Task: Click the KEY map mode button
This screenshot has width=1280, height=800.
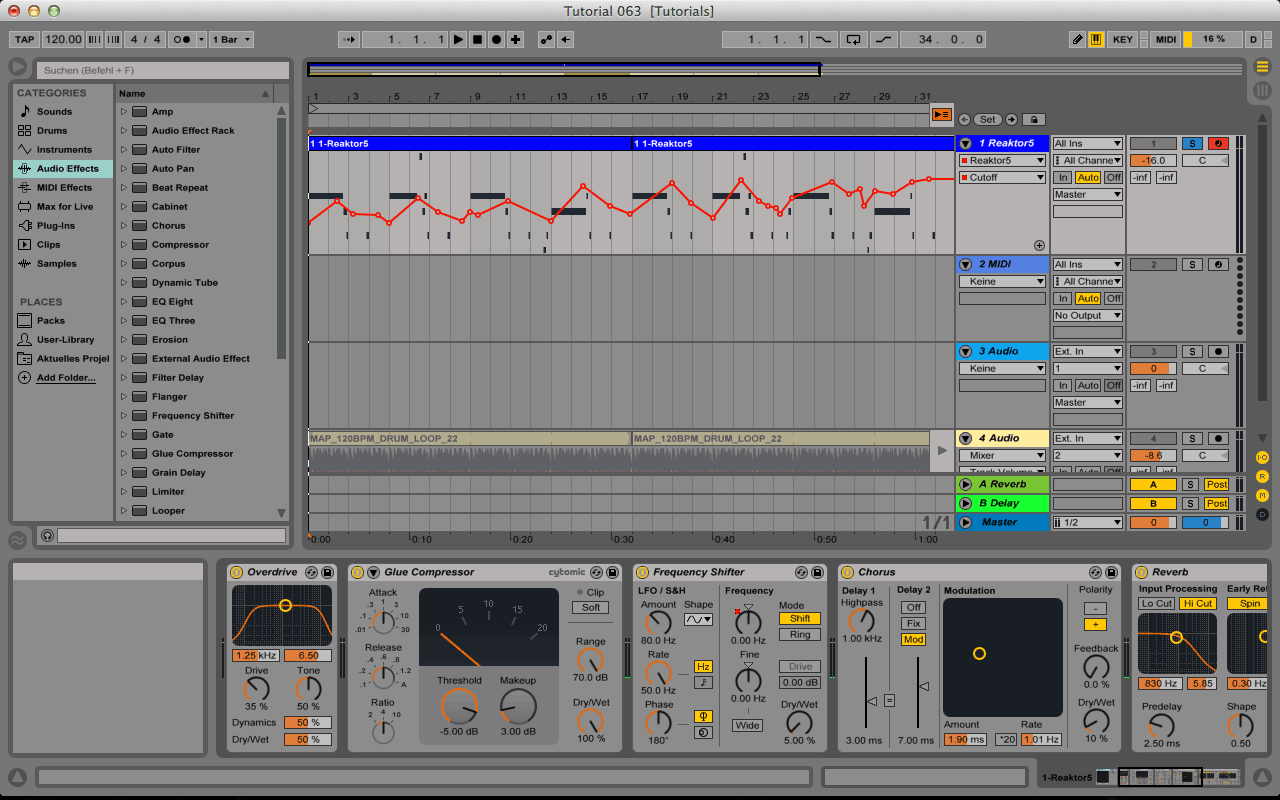Action: [1123, 40]
